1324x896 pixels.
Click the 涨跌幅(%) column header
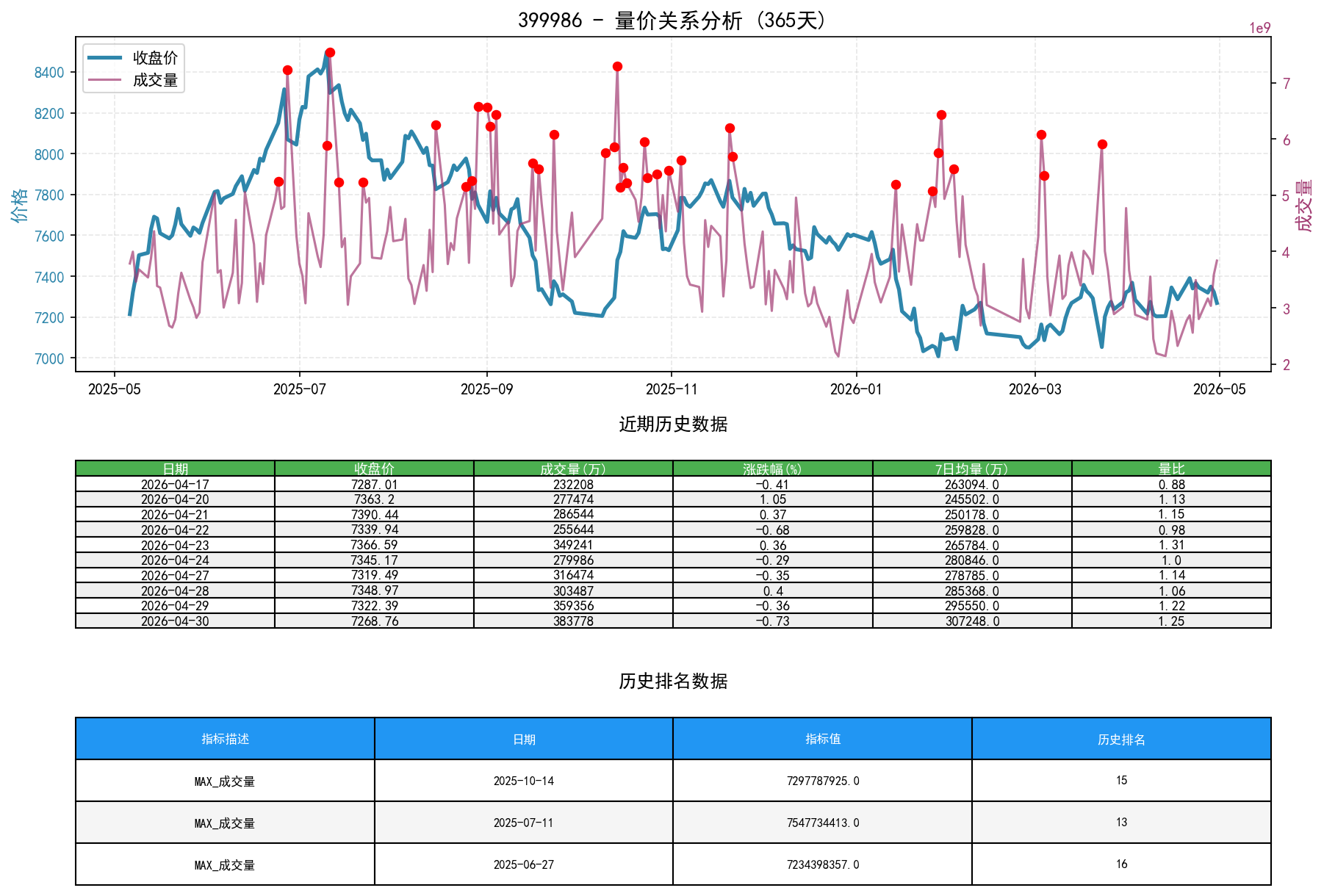[x=773, y=469]
